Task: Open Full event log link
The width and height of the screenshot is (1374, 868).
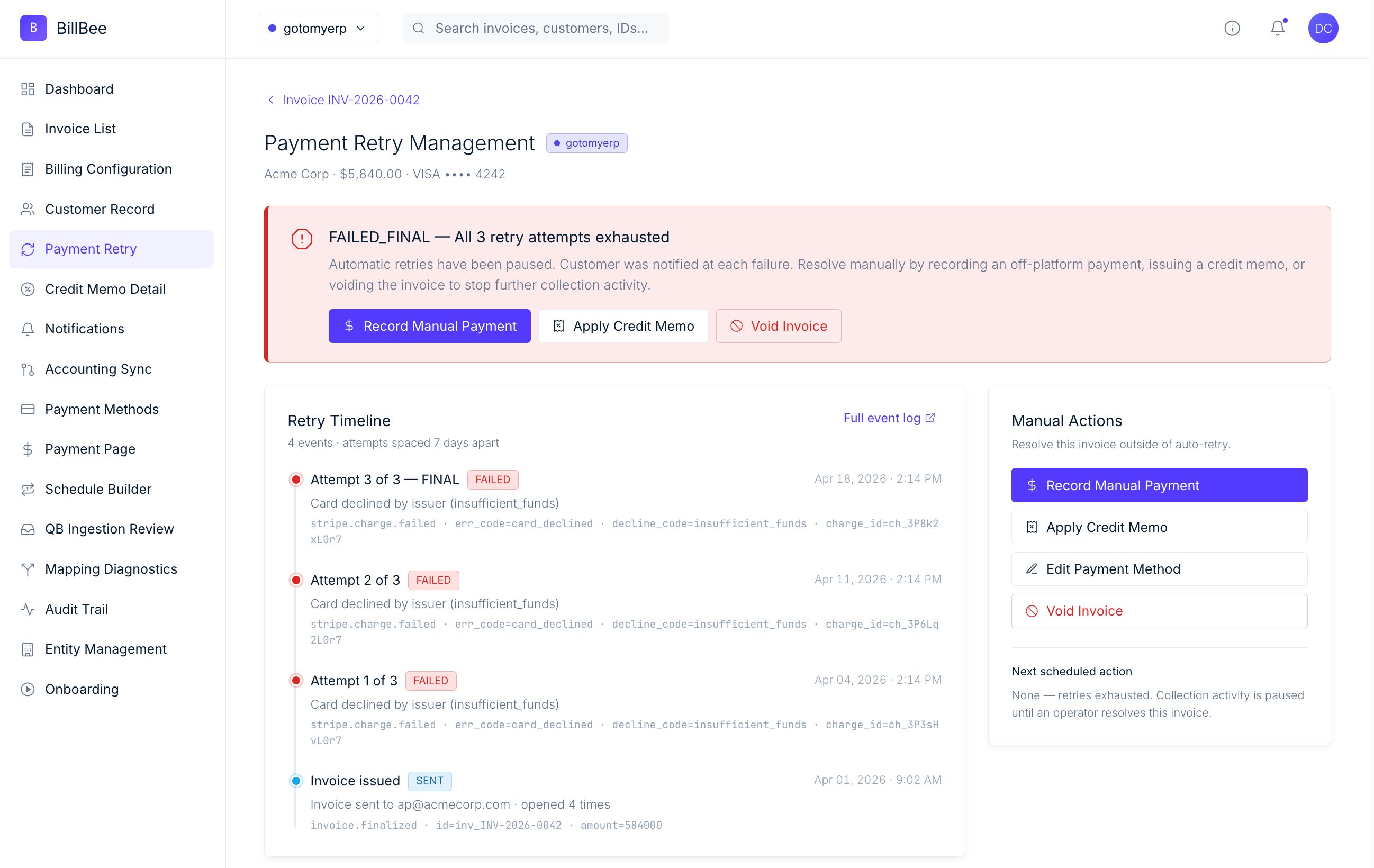Action: [x=889, y=418]
